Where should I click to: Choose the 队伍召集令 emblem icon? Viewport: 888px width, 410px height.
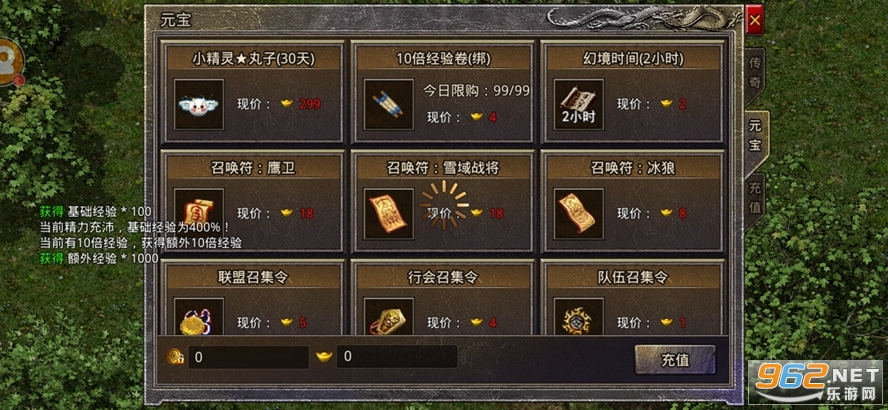579,317
